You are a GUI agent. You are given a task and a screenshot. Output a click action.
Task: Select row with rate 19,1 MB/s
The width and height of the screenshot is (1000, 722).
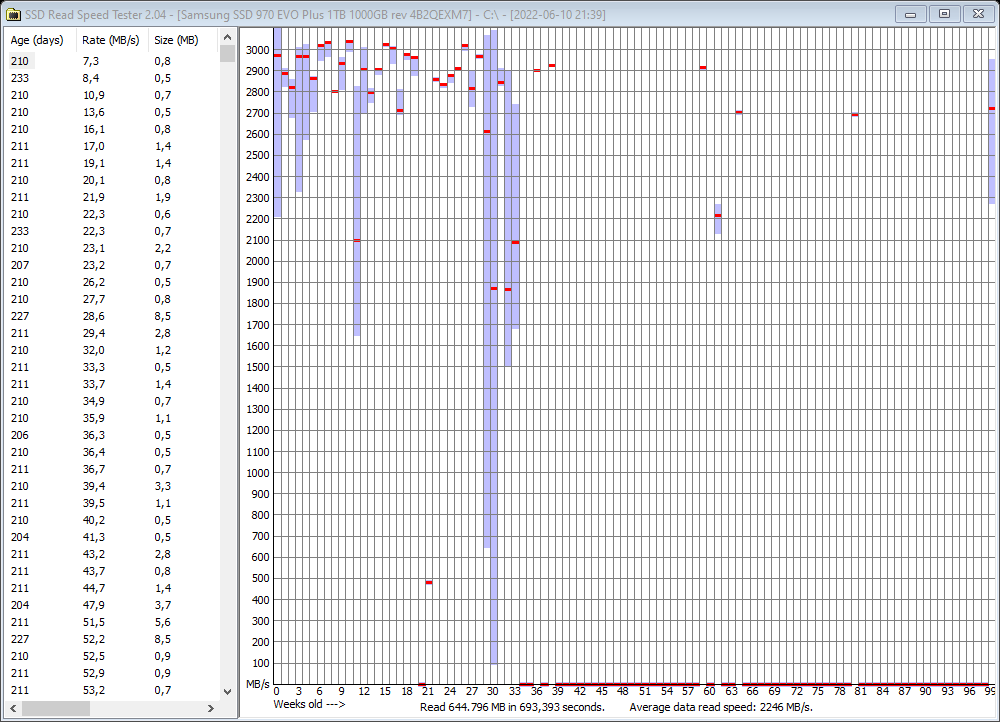[112, 163]
